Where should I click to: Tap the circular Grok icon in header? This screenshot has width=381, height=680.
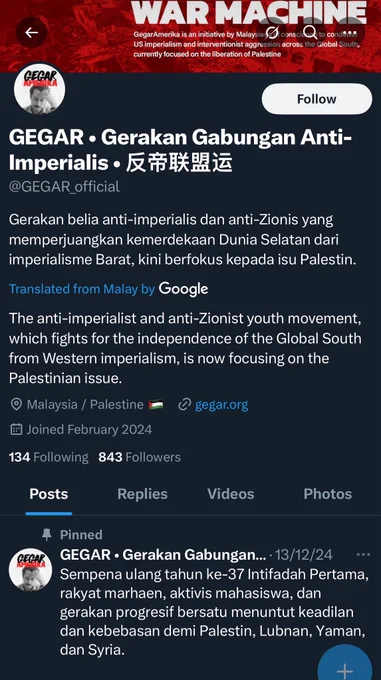(272, 32)
